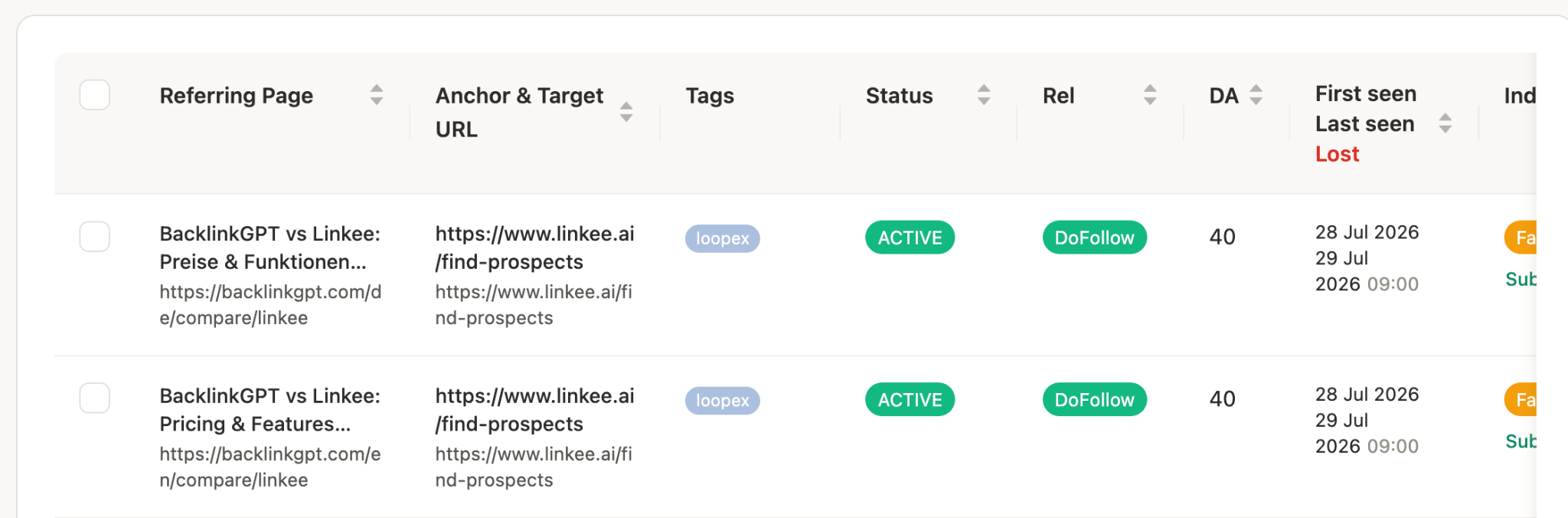Viewport: 1568px width, 518px height.
Task: Toggle the select-all header checkbox
Action: pos(95,95)
